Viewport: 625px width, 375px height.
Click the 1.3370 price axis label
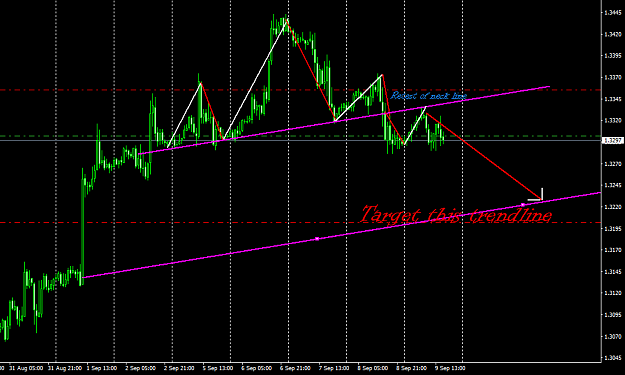point(613,77)
